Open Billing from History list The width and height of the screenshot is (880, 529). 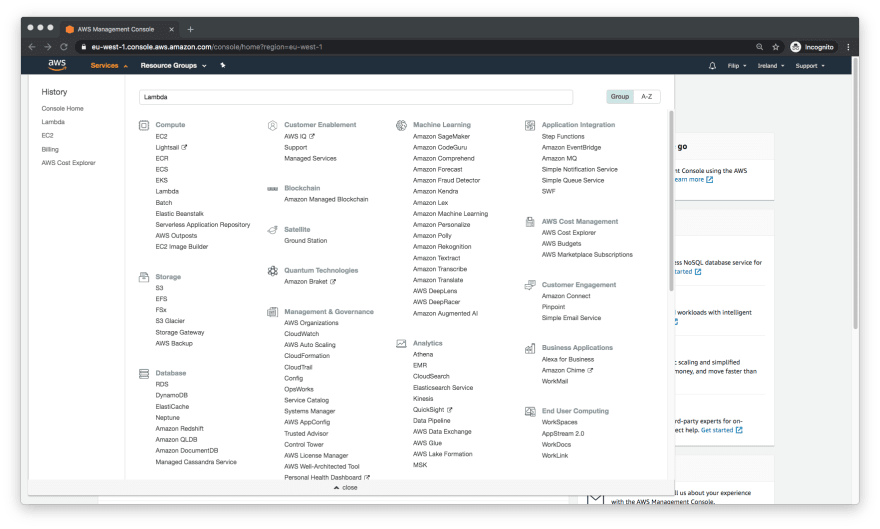click(x=49, y=149)
